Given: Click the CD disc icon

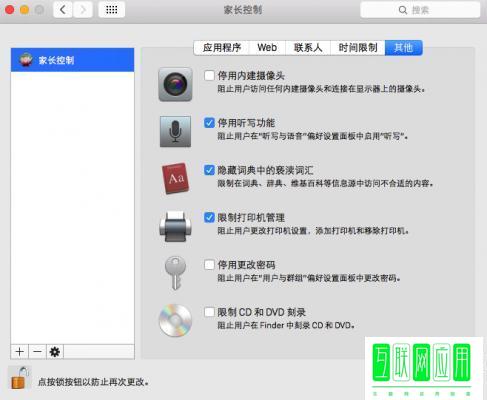Looking at the screenshot, I should (x=175, y=320).
